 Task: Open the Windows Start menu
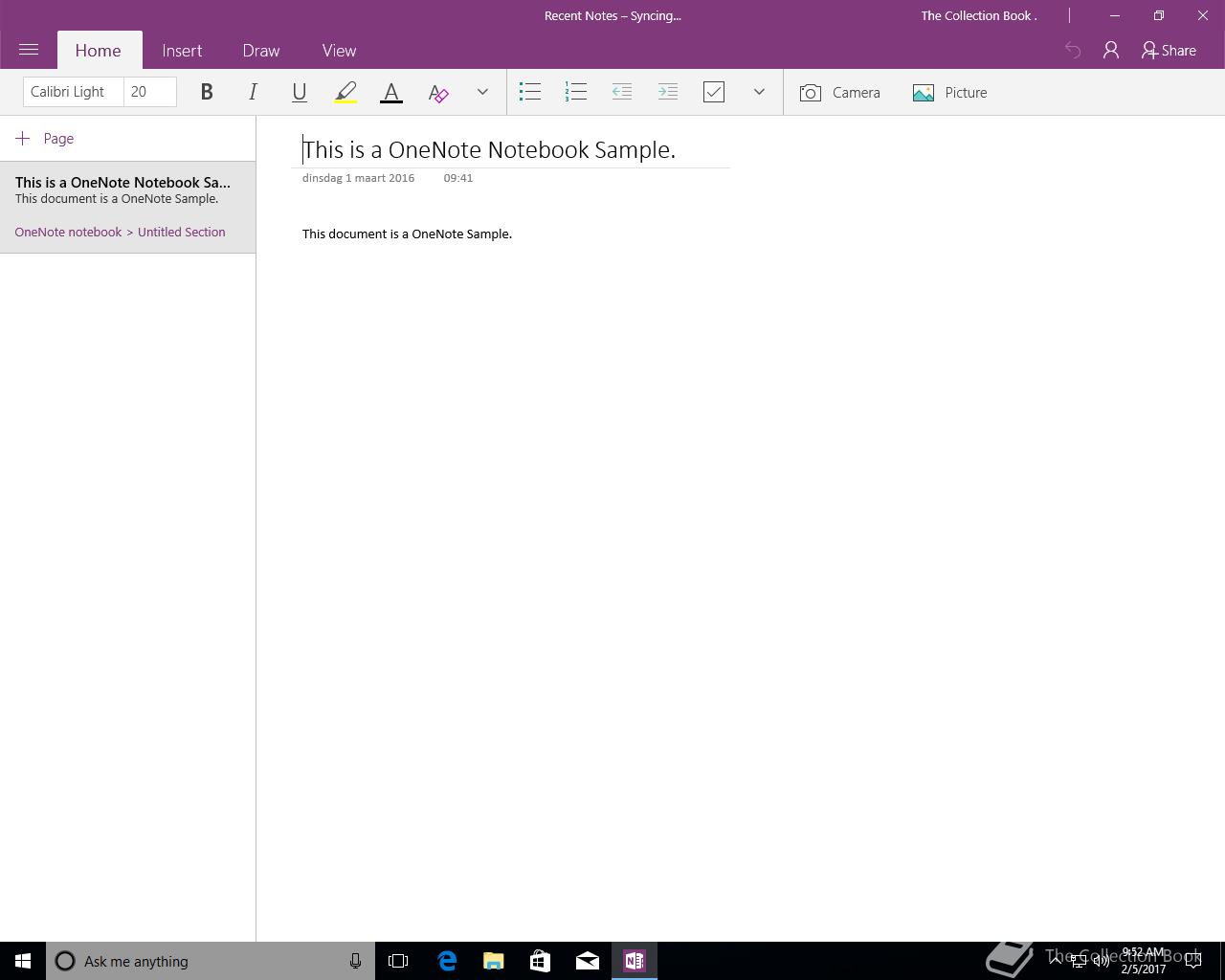point(23,961)
